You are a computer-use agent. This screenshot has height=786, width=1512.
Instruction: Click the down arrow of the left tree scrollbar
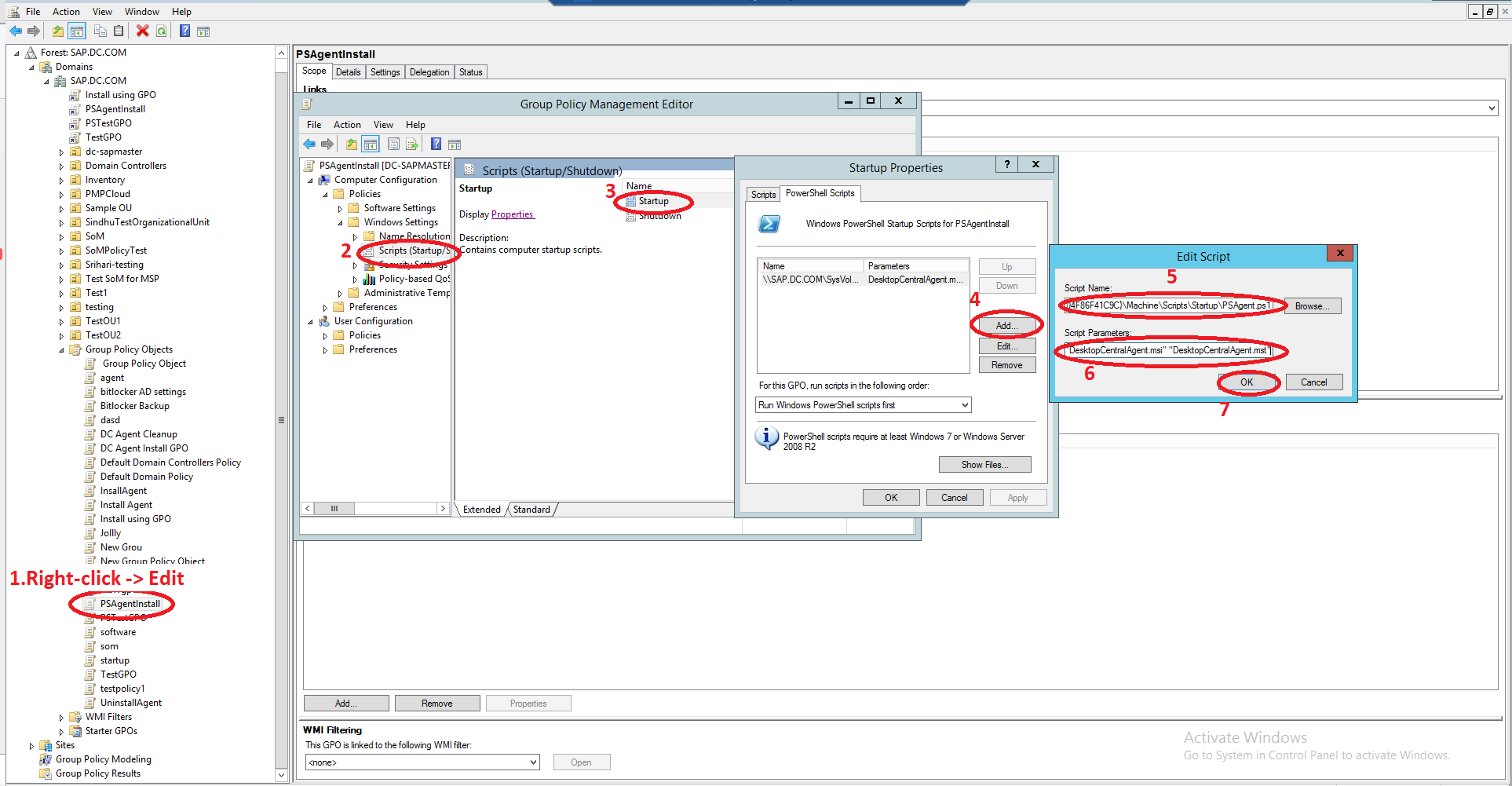pos(281,775)
